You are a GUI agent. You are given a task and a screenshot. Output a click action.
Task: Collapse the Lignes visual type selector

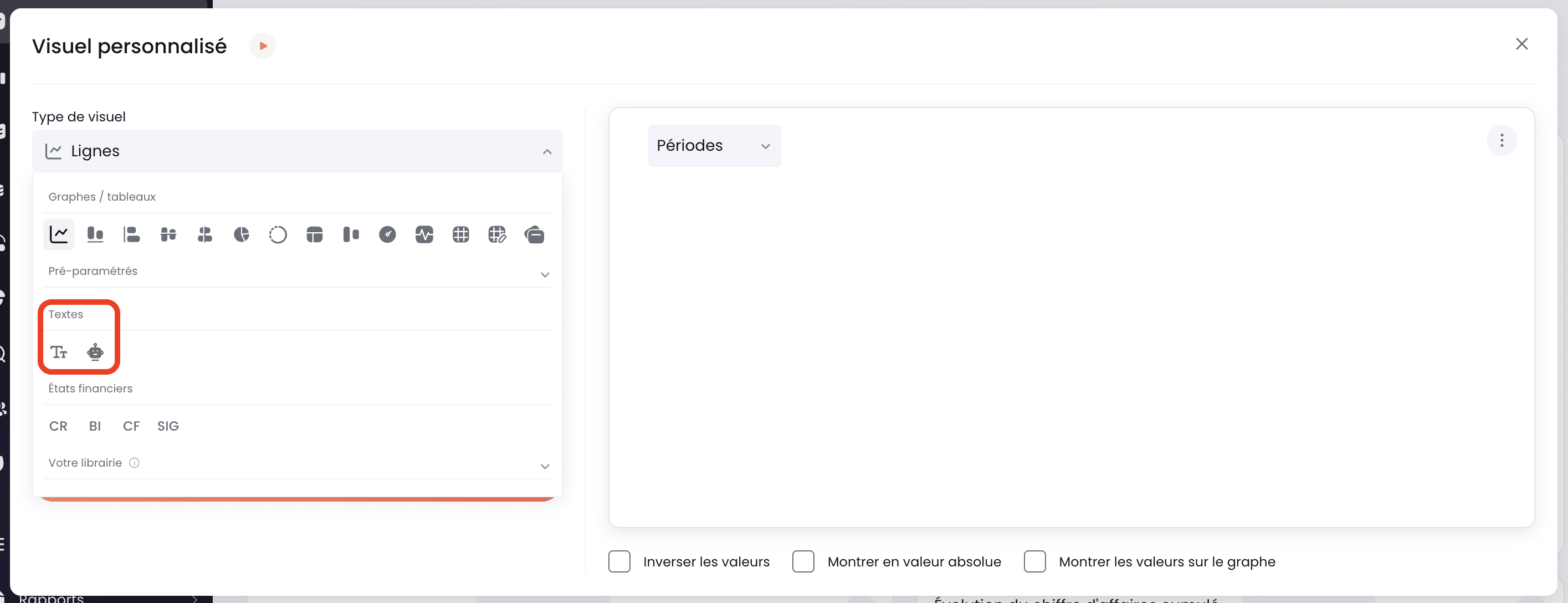click(297, 151)
